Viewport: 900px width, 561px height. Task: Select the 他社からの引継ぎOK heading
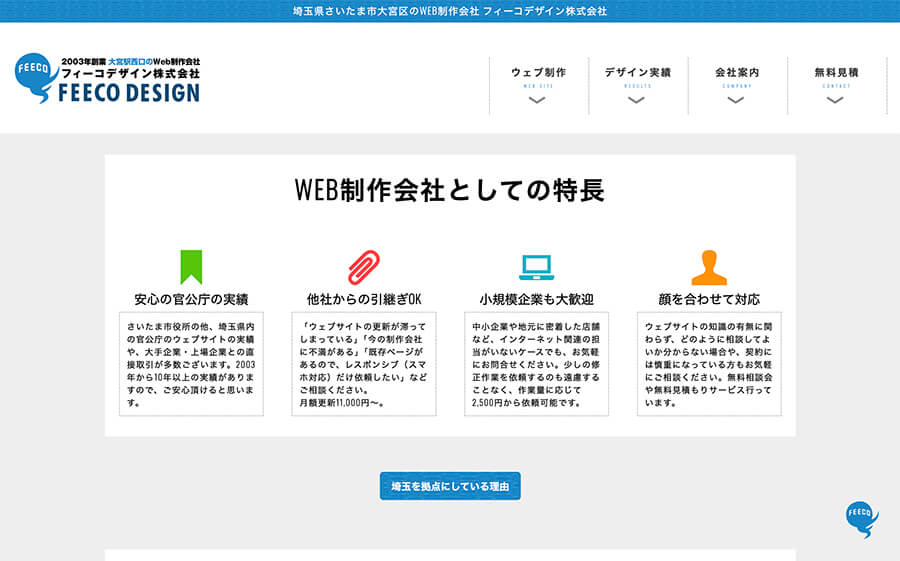(x=364, y=299)
